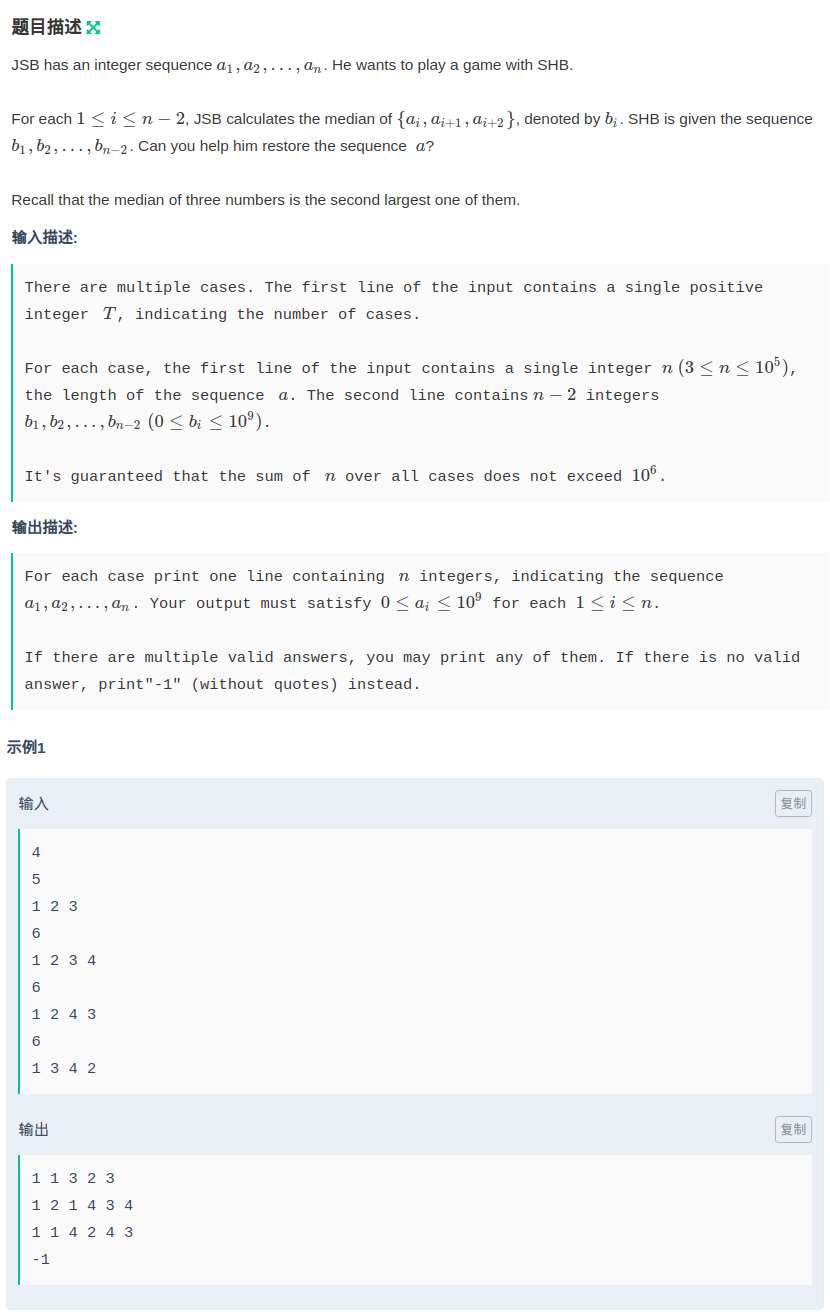The image size is (830, 1316).
Task: Click the 输出 label of the sample
Action: click(33, 1129)
